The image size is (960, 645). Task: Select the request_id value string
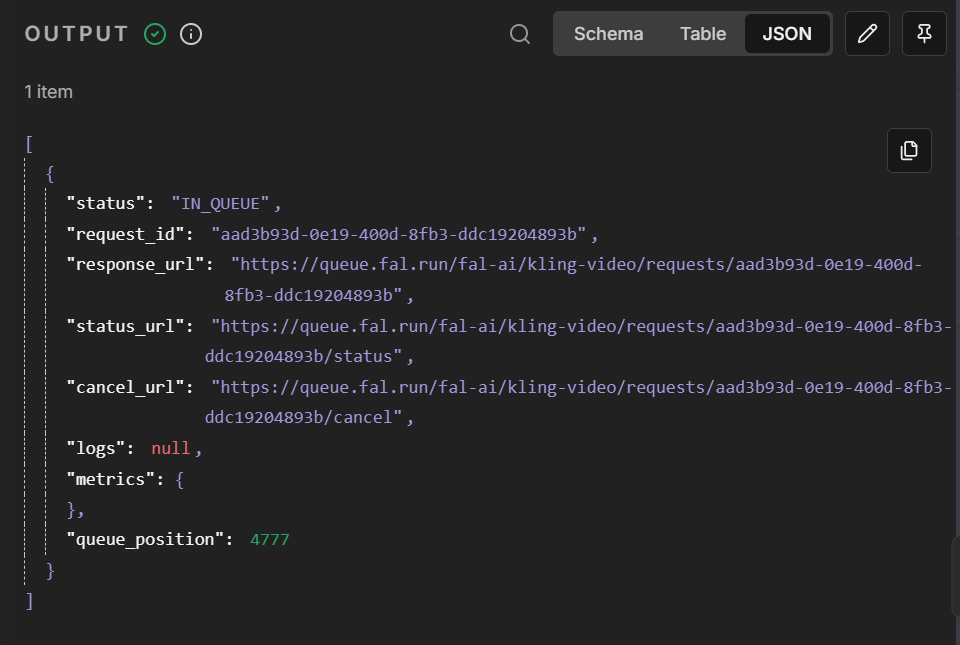coord(404,234)
